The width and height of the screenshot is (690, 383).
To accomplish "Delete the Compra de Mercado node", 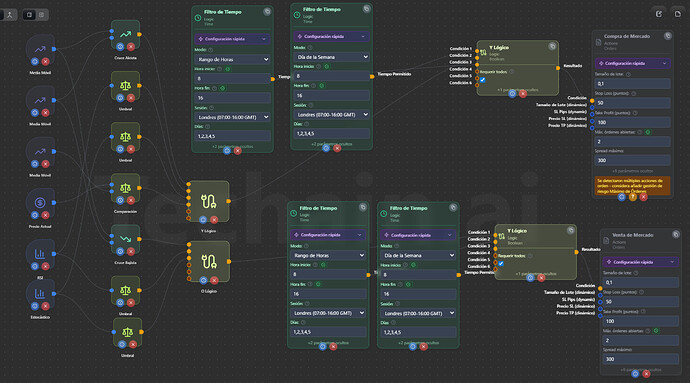I will click(643, 197).
